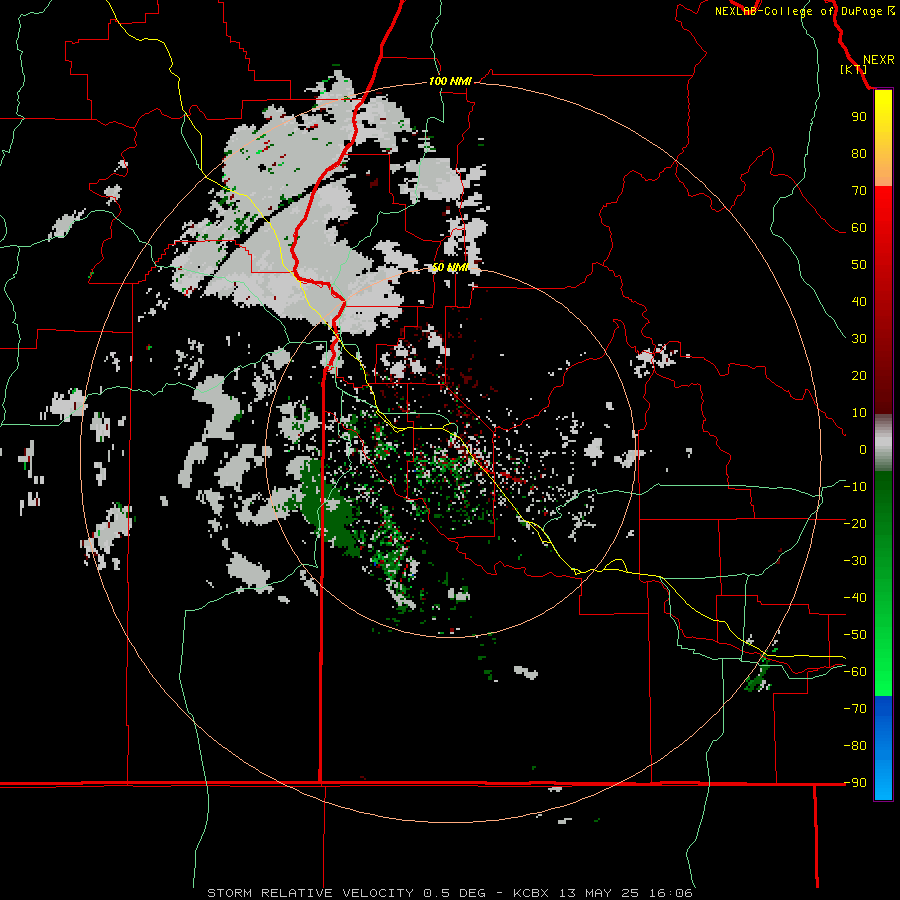
Task: Click the Storm Relative Velocity caption at bottom
Action: [449, 893]
